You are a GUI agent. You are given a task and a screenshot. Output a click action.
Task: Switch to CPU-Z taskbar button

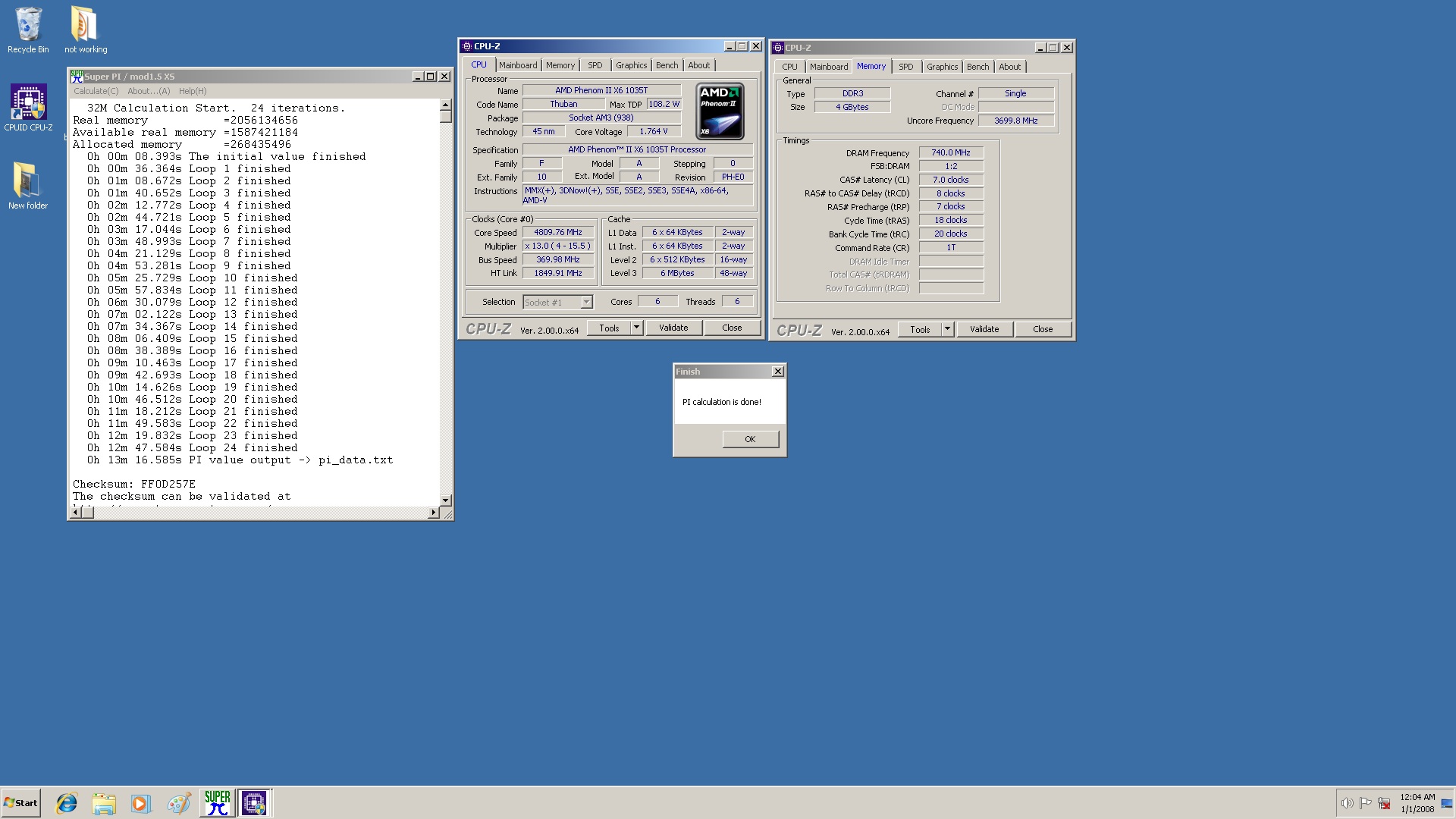[x=254, y=803]
